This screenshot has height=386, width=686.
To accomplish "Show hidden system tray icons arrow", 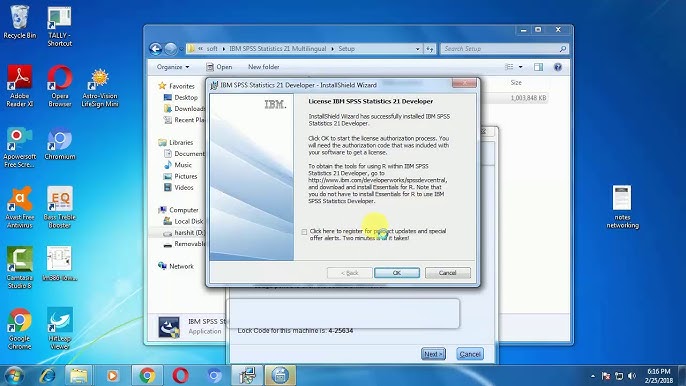I will click(x=593, y=376).
